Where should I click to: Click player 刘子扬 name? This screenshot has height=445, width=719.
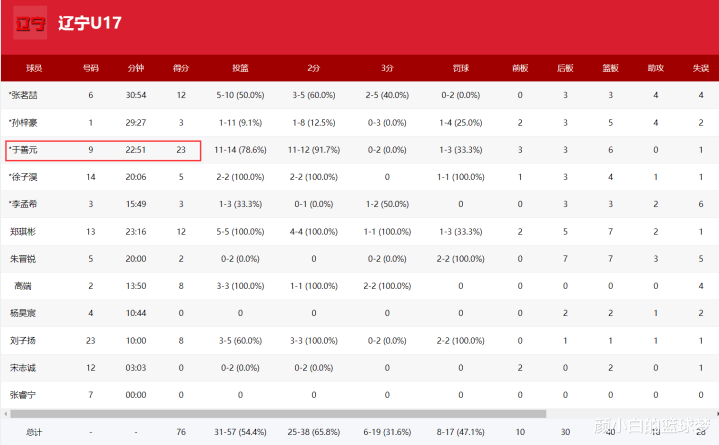23,340
